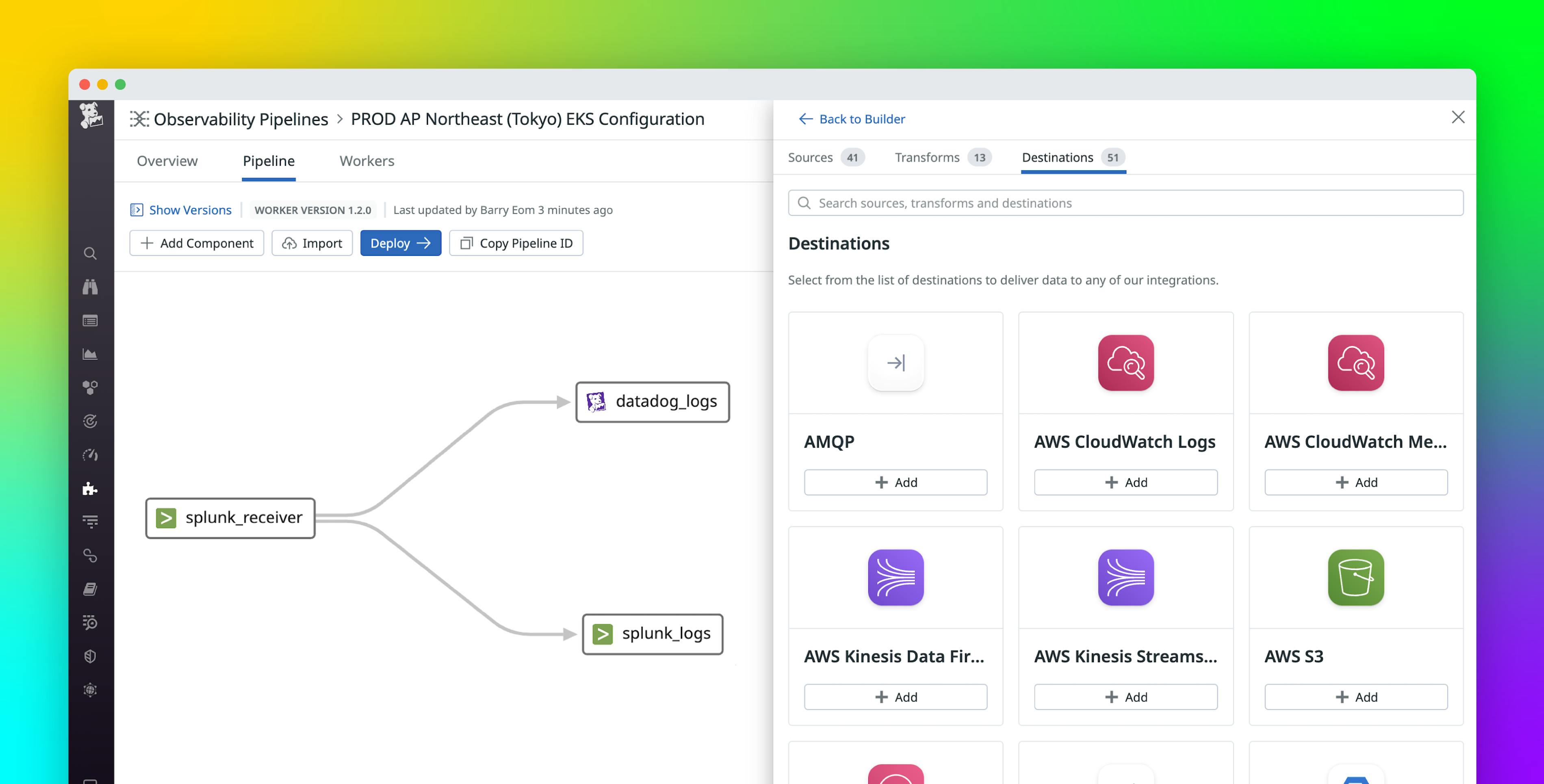Select the Security shield icon in the sidebar
Screen dimensions: 1544x784
[x=91, y=656]
